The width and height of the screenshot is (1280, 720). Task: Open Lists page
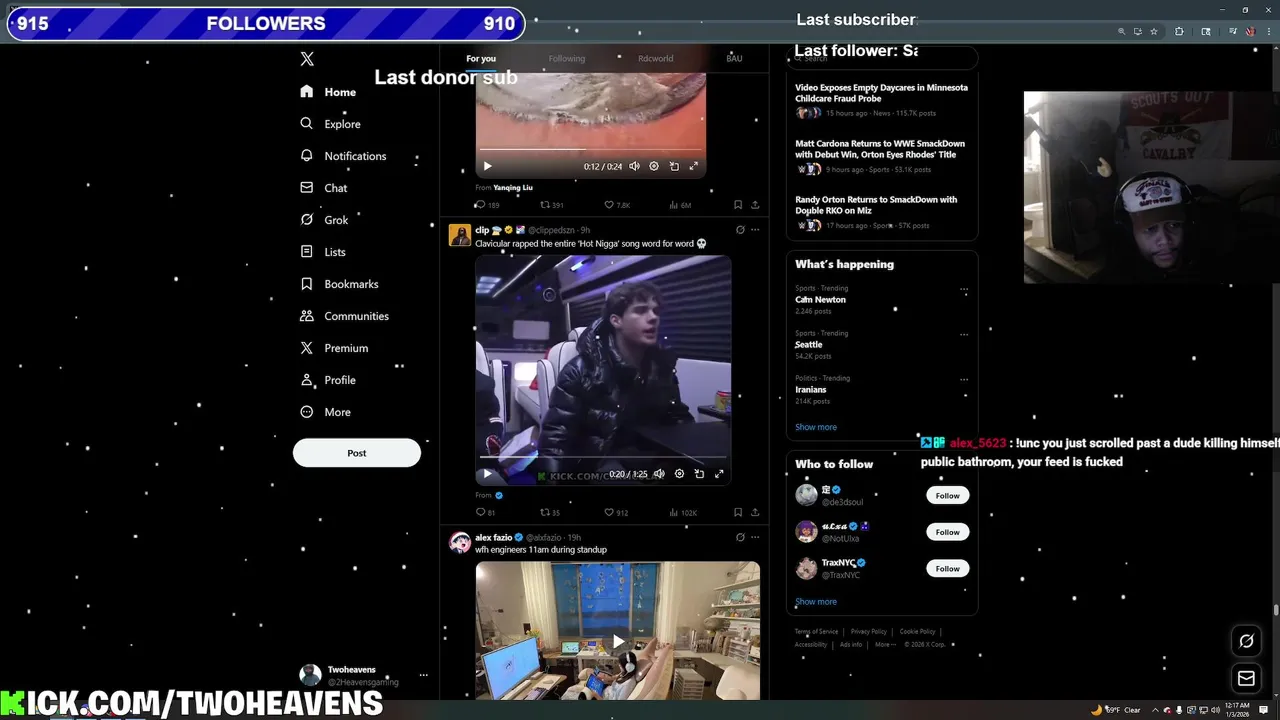(x=322, y=252)
